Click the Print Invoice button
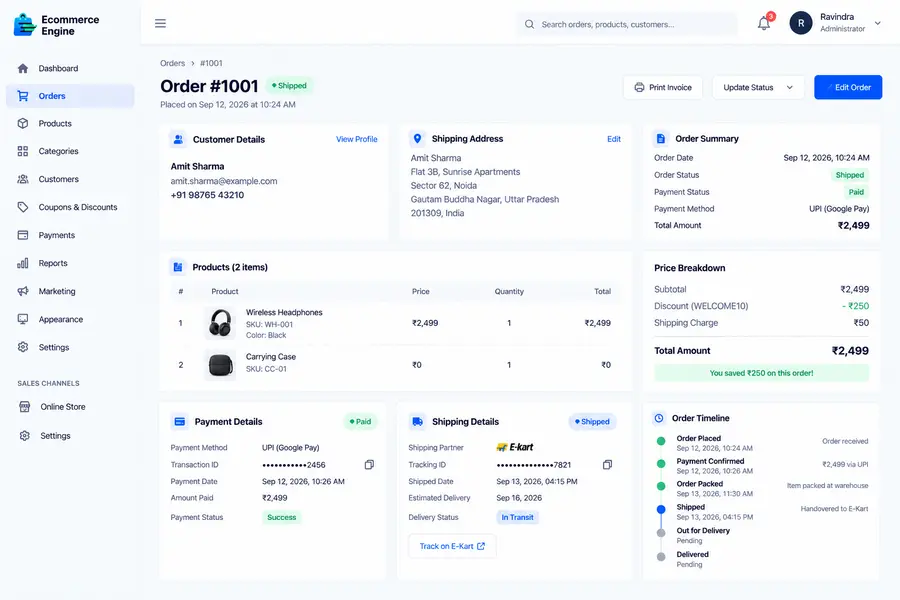 [663, 87]
